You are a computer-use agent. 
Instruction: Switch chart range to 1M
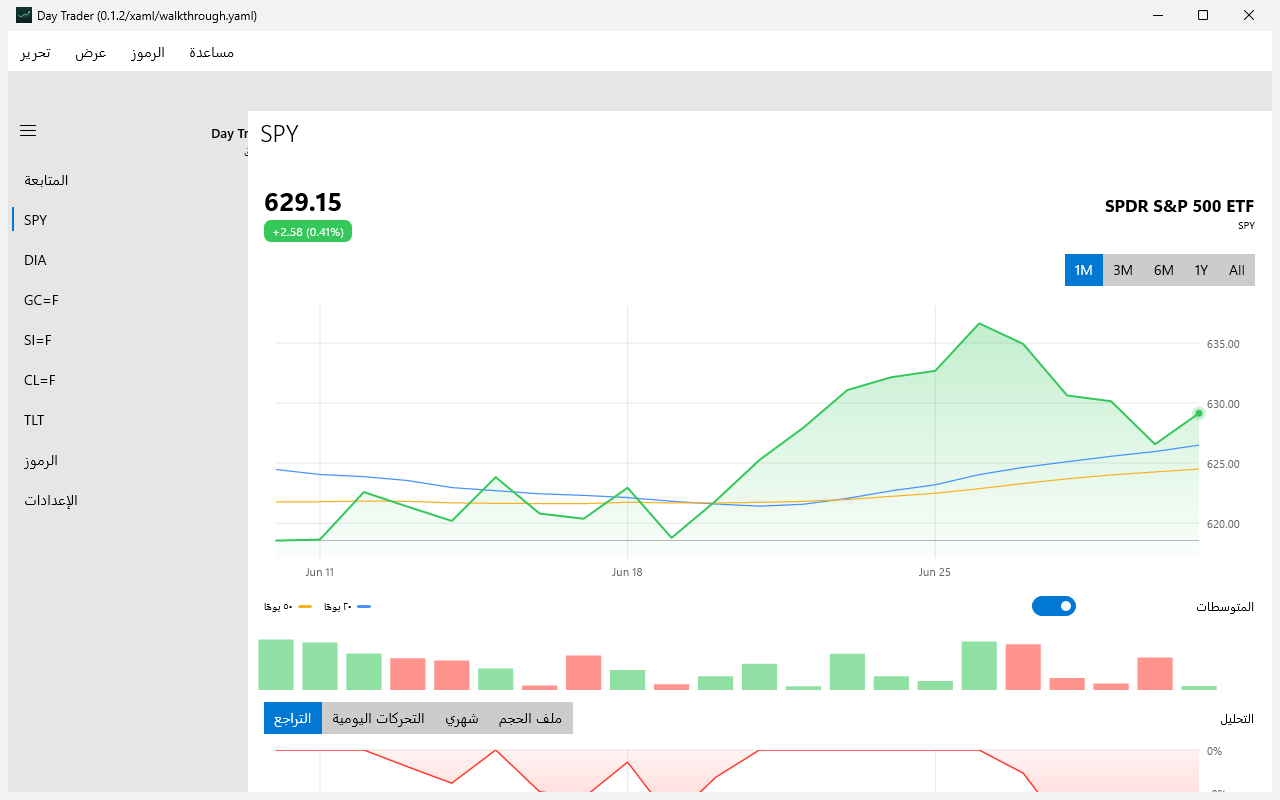point(1083,270)
